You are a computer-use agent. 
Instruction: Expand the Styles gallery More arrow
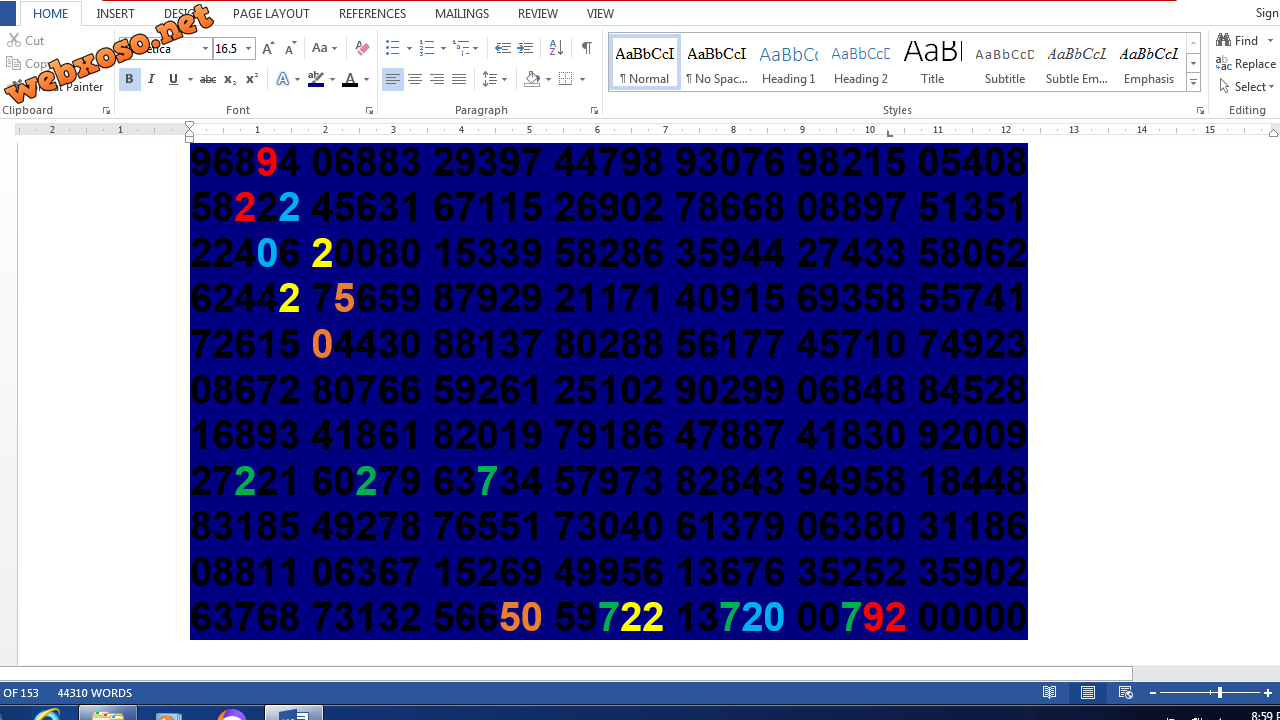[x=1193, y=83]
